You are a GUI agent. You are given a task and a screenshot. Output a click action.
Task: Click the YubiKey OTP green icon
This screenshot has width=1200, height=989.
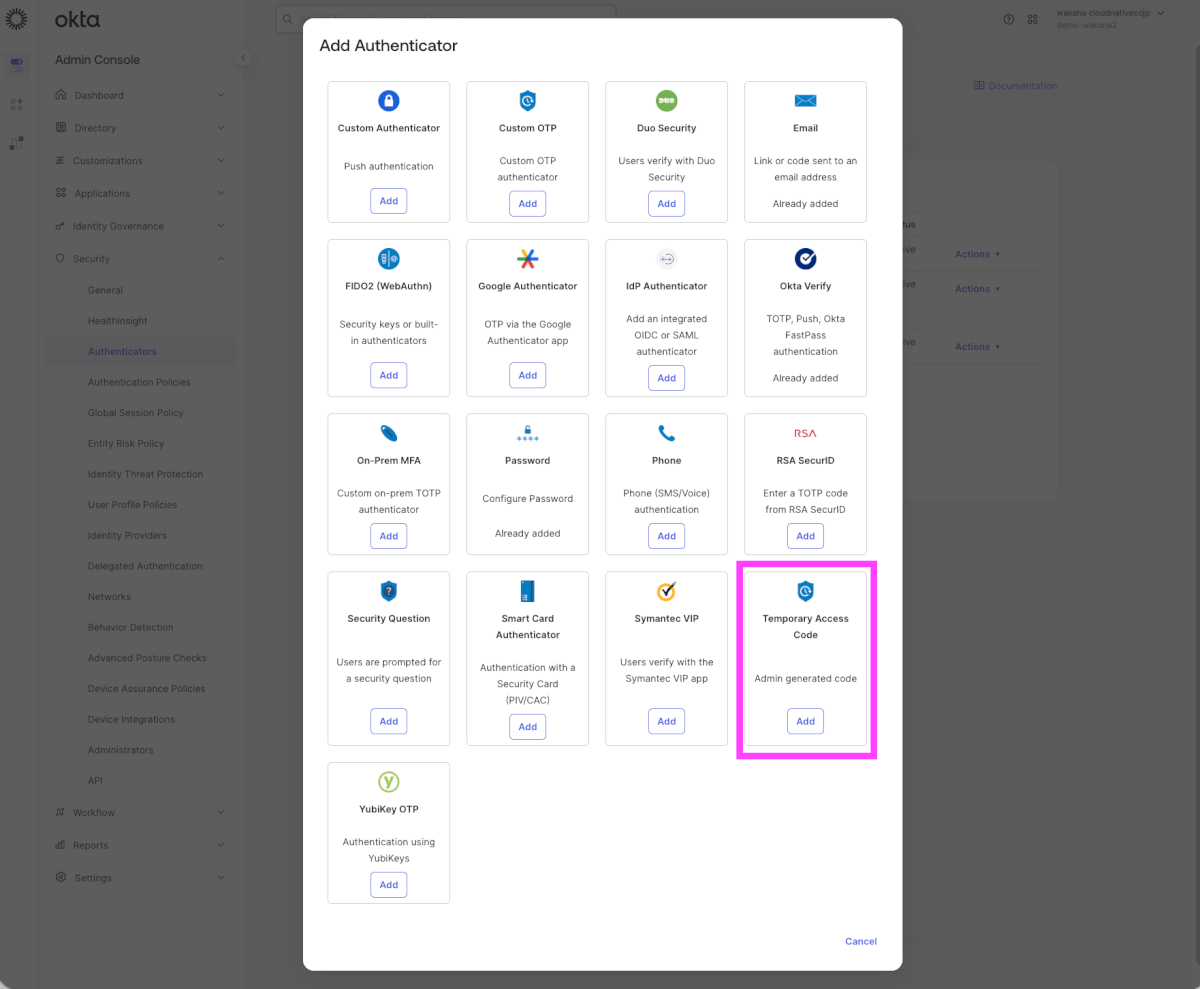coord(389,782)
